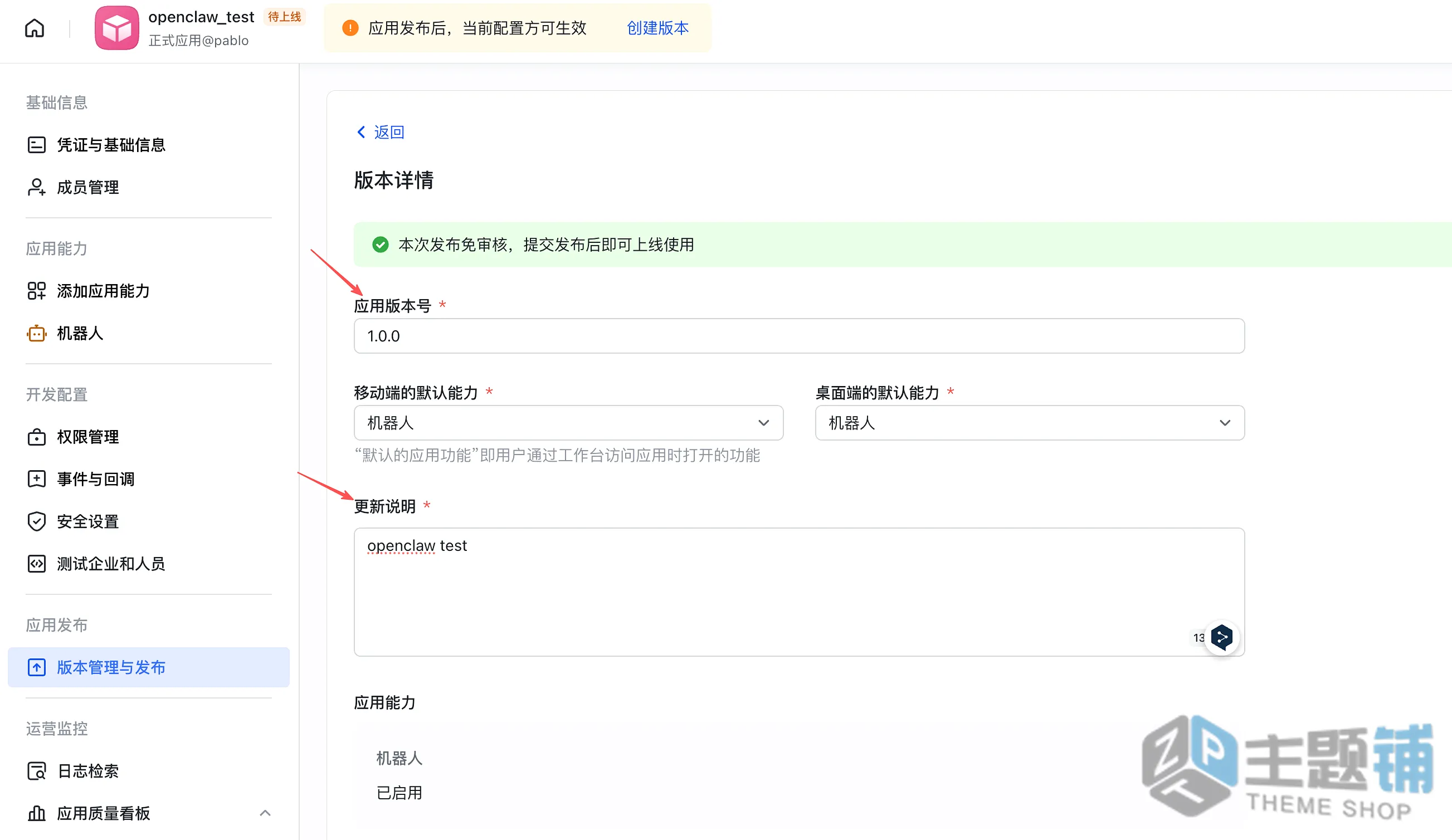The width and height of the screenshot is (1452, 840).
Task: Click the mobile dropdown chevron arrow
Action: click(764, 423)
